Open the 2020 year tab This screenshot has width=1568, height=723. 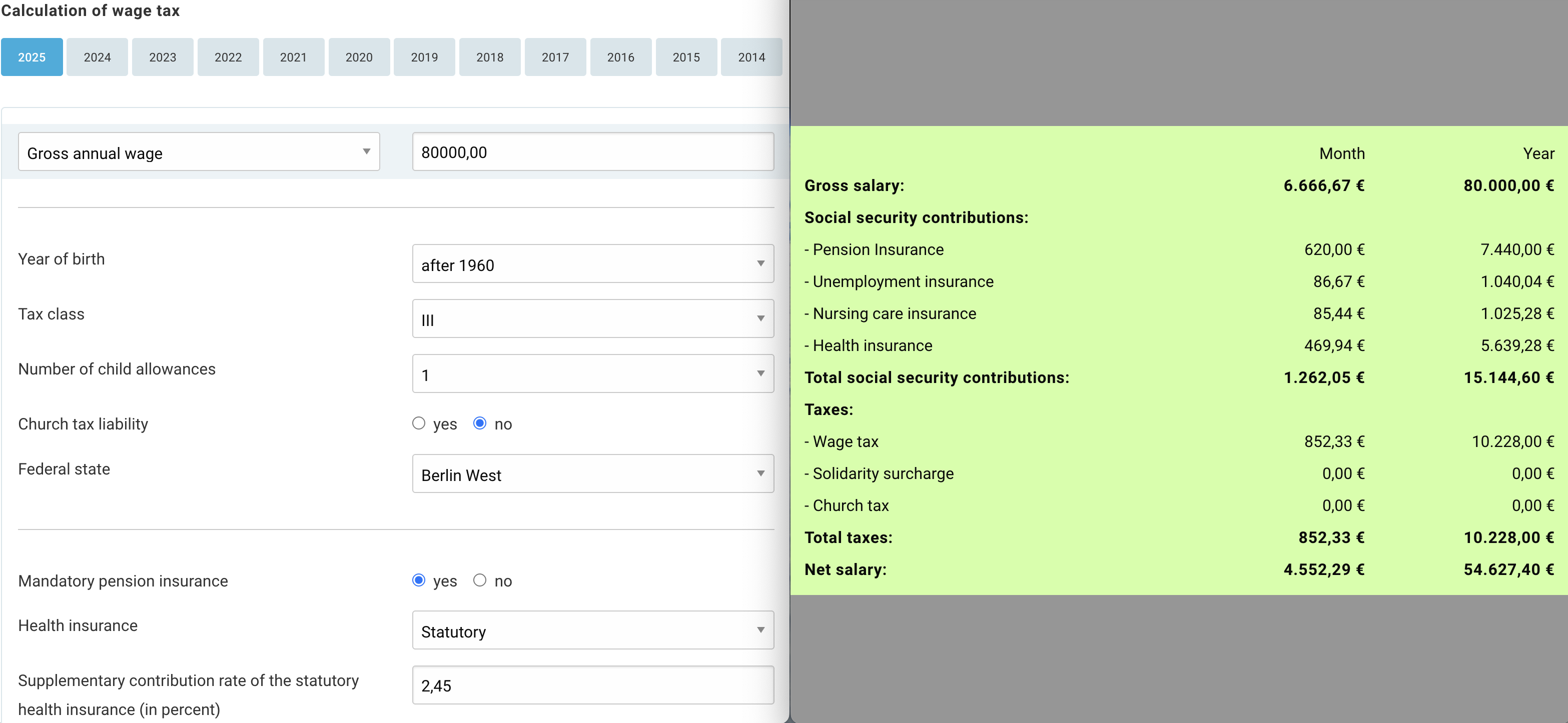click(359, 57)
